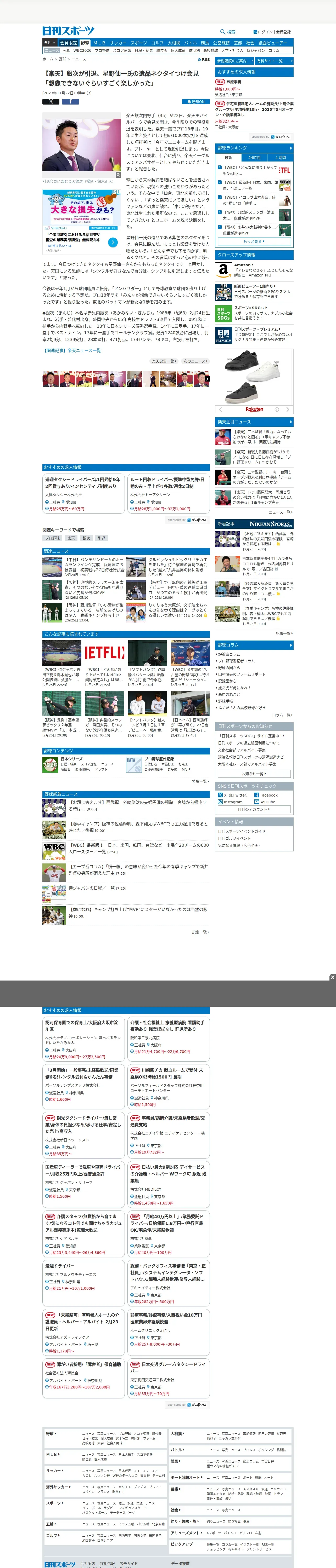Advance the photo strip with the next arrow
This screenshot has width=336, height=1568.
pyautogui.click(x=207, y=379)
